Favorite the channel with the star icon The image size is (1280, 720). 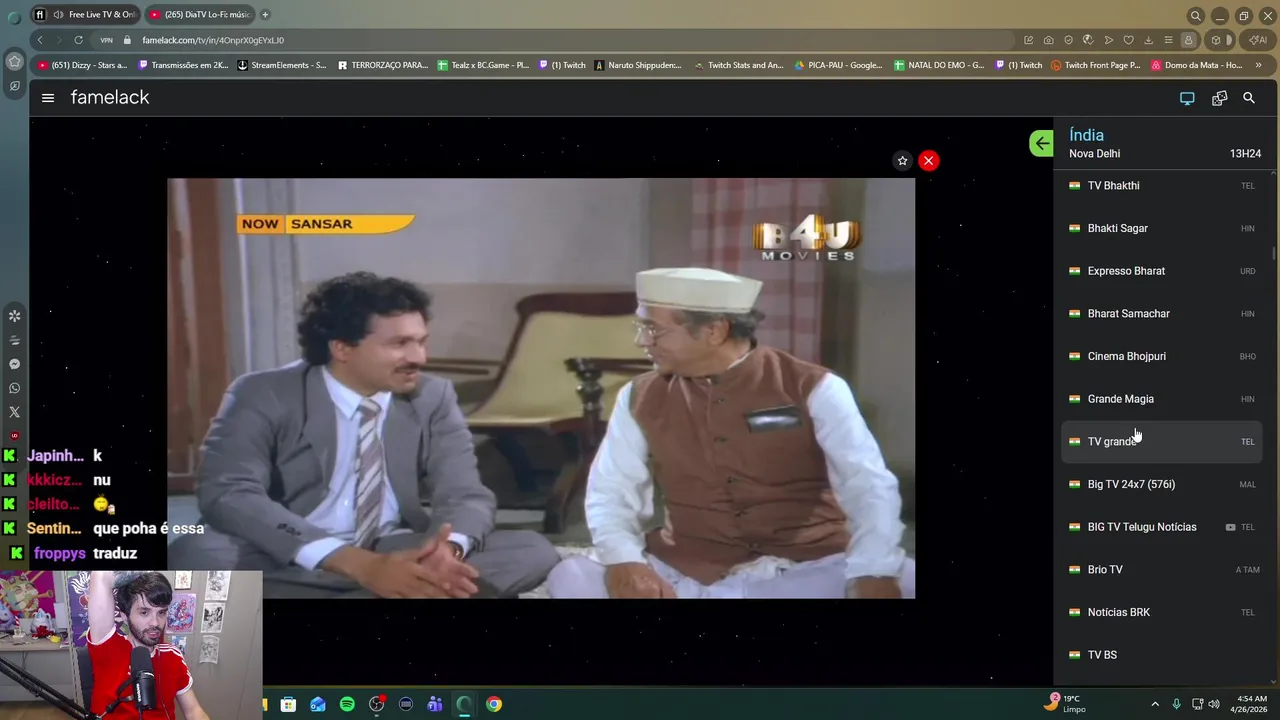(902, 160)
